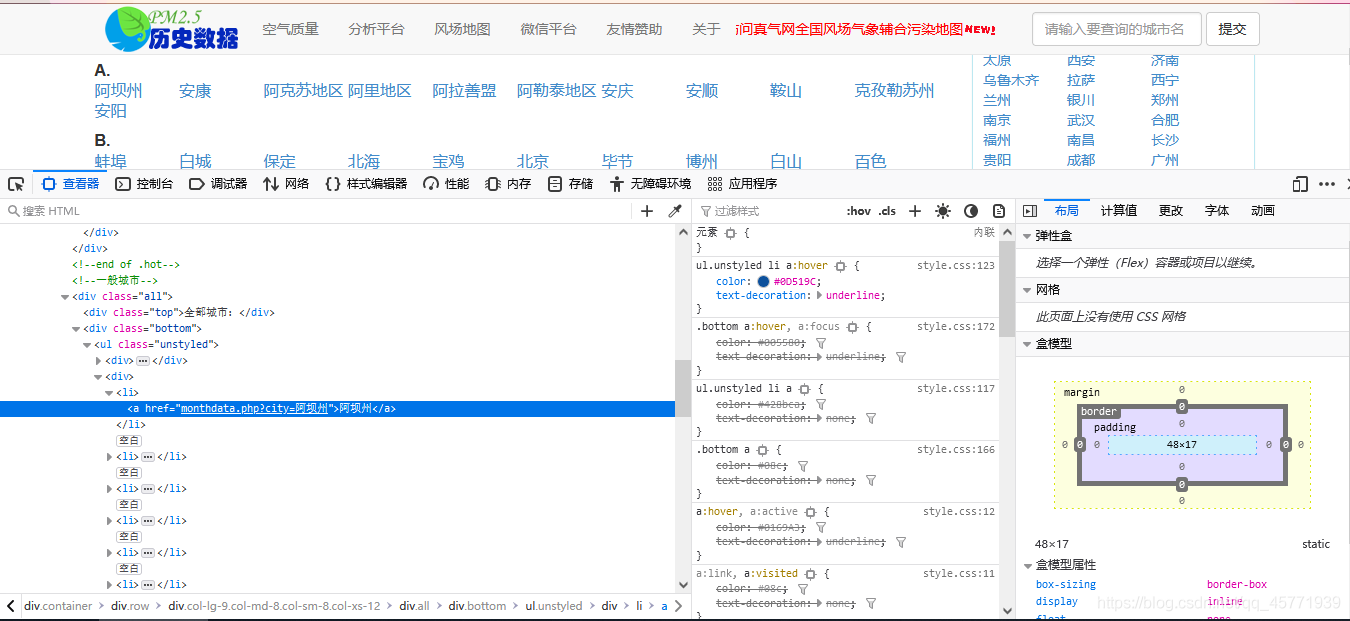
Task: Filter rules for overridden color #005580
Action: click(x=821, y=343)
